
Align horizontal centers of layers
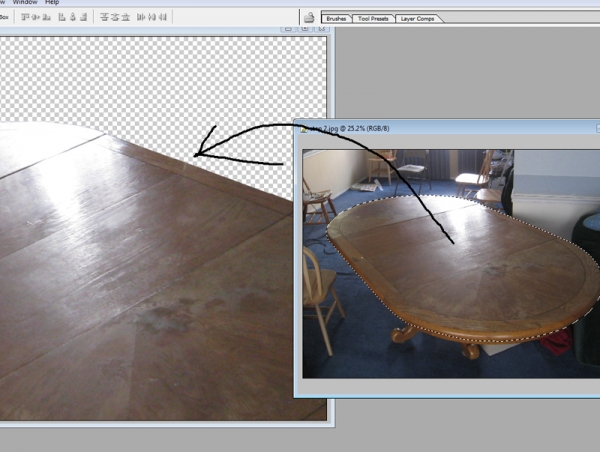pyautogui.click(x=73, y=17)
